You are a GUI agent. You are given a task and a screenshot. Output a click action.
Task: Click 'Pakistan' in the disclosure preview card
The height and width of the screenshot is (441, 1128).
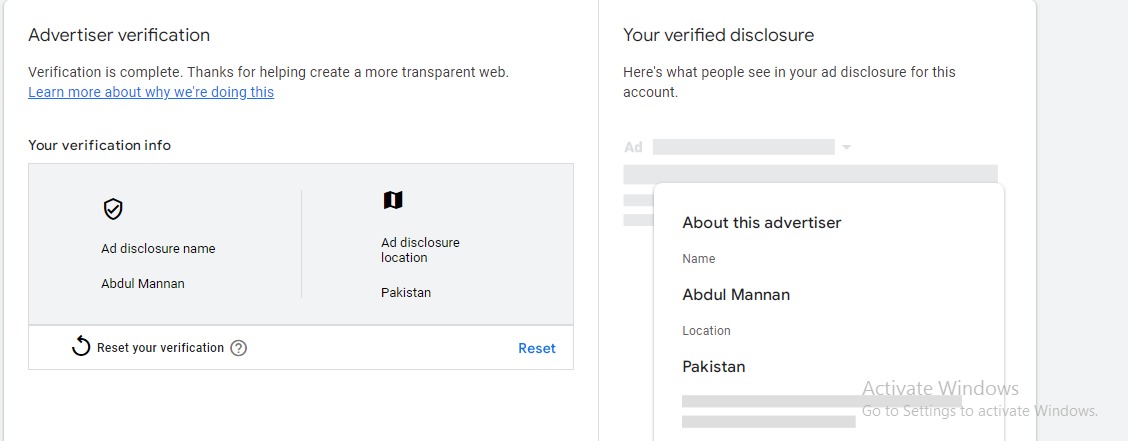pyautogui.click(x=714, y=367)
